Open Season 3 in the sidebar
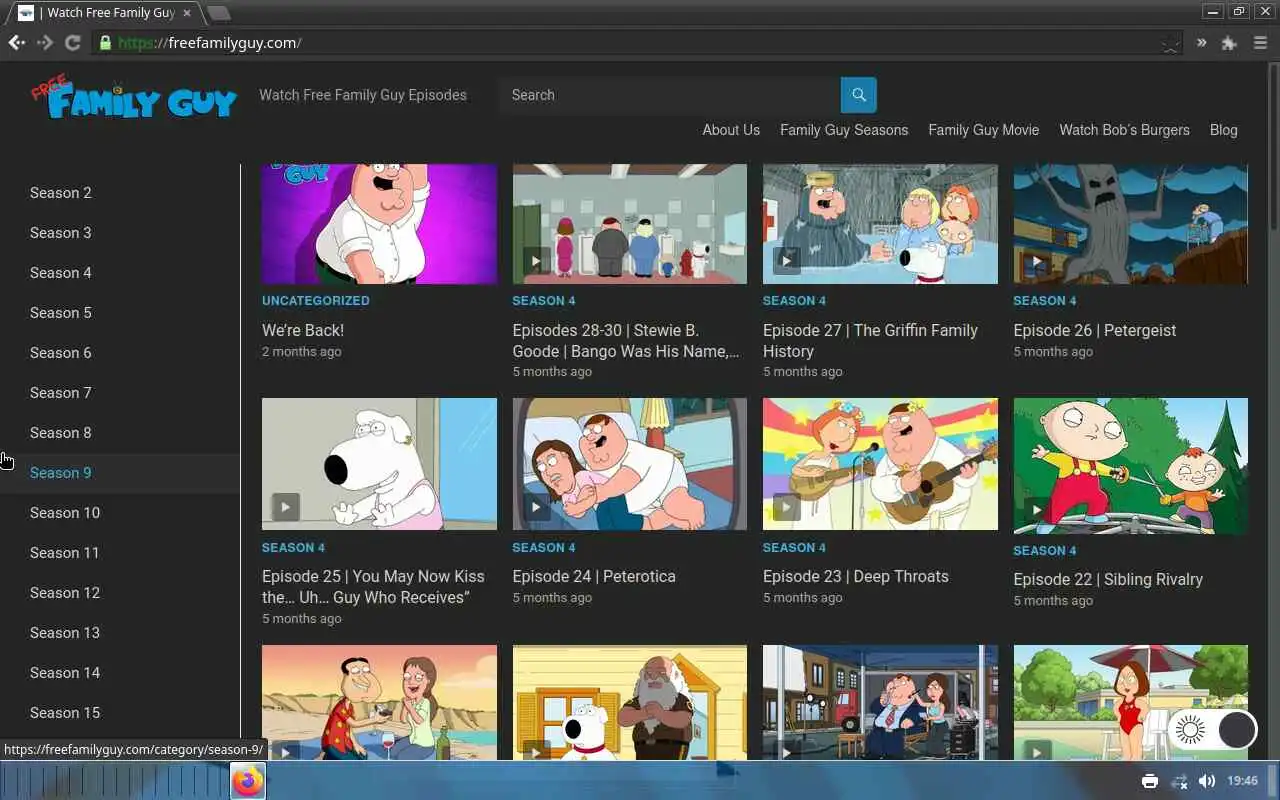This screenshot has height=800, width=1280. click(x=61, y=233)
